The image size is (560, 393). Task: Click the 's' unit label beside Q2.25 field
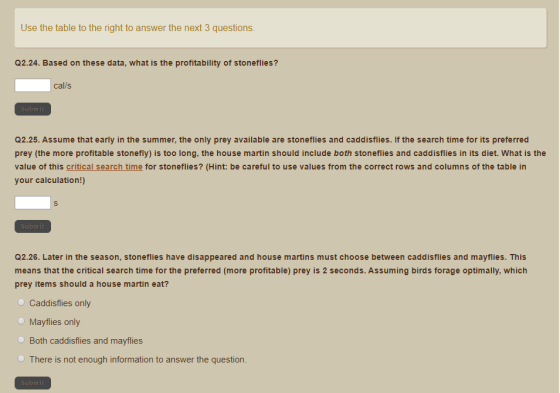click(x=56, y=203)
